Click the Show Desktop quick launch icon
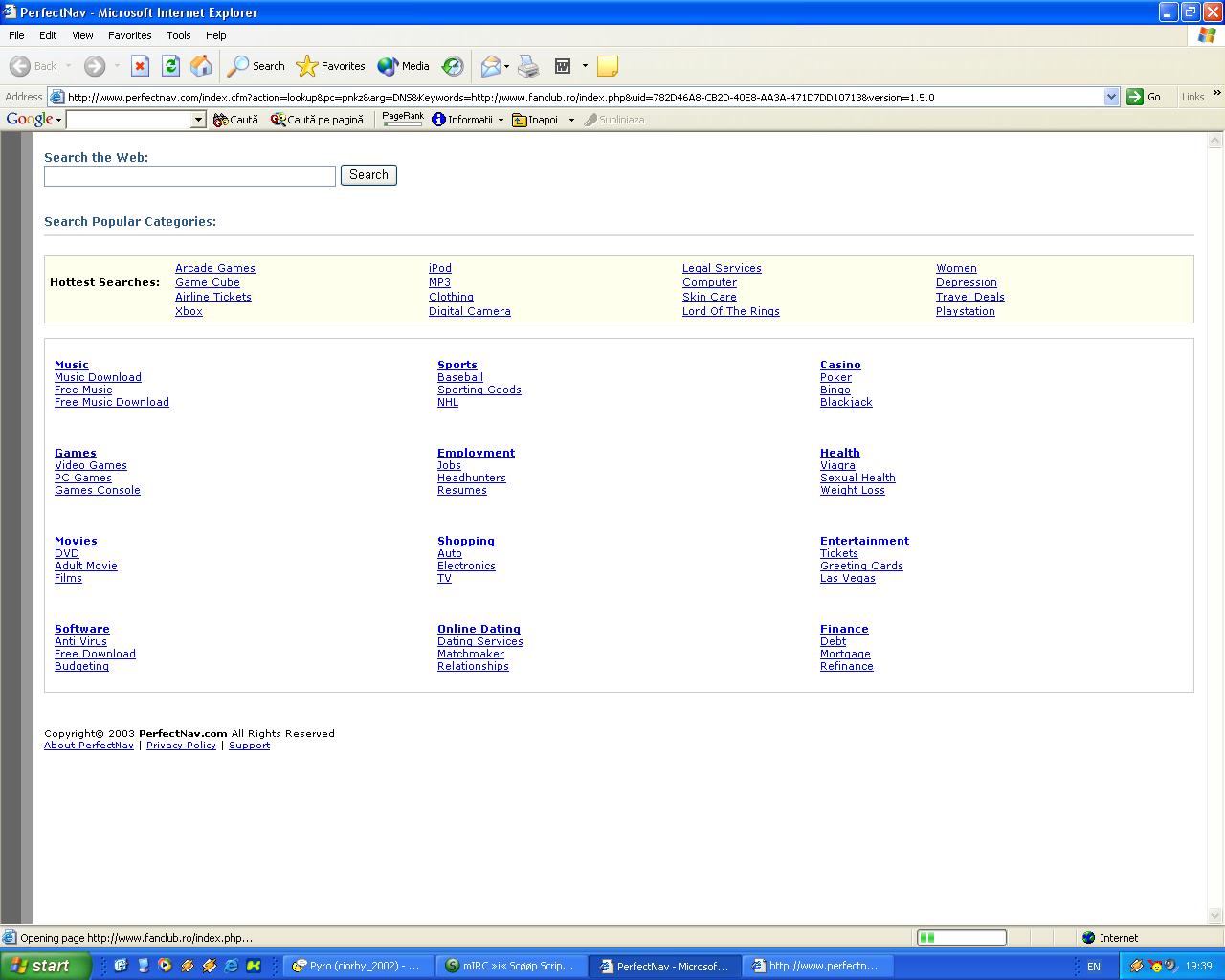Screen dimensions: 1225x980 pos(121,966)
